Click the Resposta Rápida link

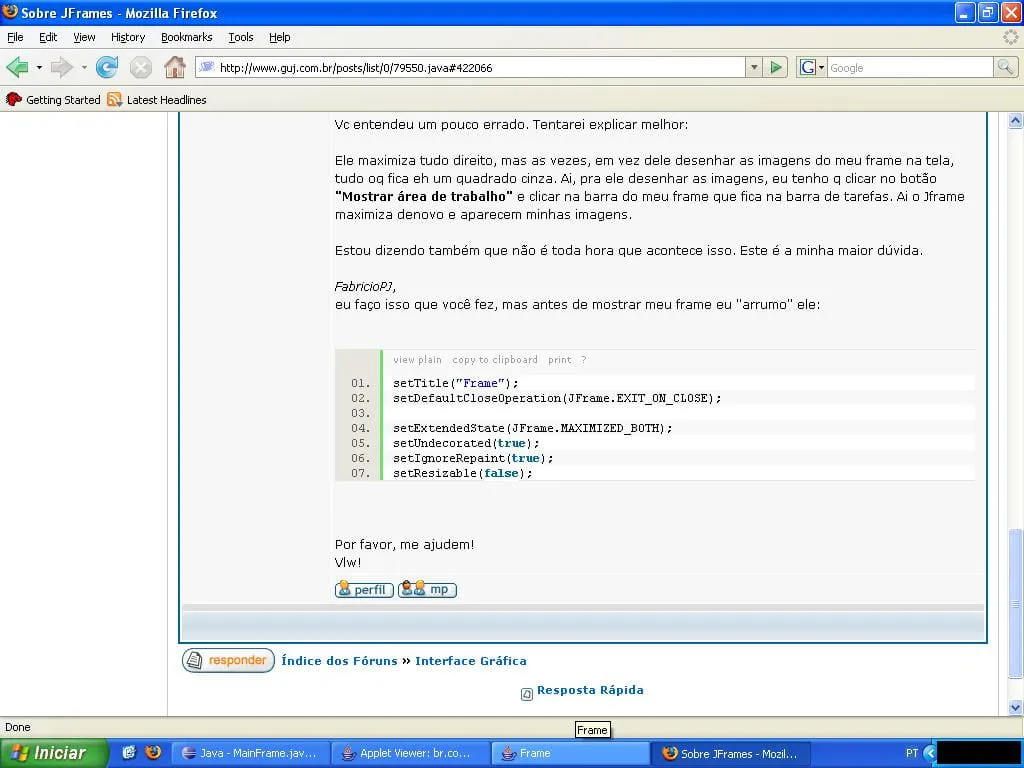pos(590,690)
